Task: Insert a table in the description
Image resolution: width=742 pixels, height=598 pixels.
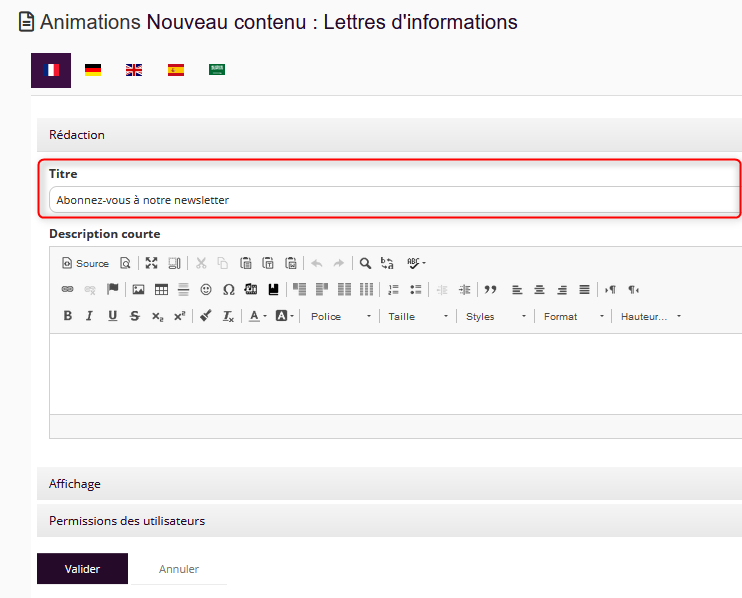Action: pos(161,289)
